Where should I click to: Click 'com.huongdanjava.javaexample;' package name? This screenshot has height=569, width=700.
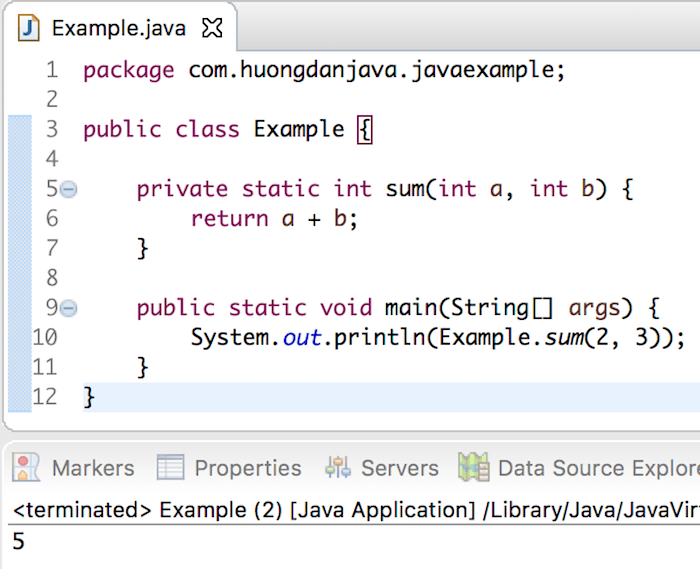point(377,71)
